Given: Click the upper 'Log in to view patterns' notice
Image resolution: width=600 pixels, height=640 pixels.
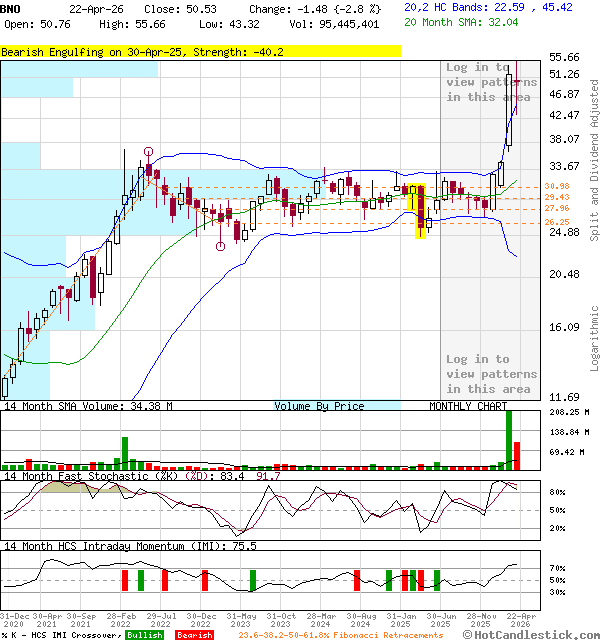Looking at the screenshot, I should point(491,82).
